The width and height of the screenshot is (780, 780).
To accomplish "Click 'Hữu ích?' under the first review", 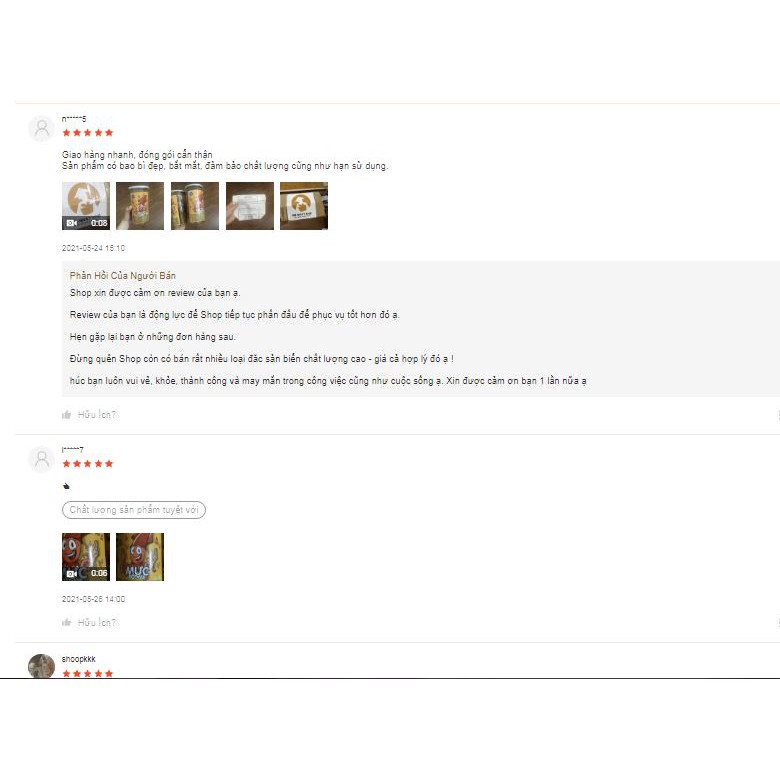I will point(97,415).
